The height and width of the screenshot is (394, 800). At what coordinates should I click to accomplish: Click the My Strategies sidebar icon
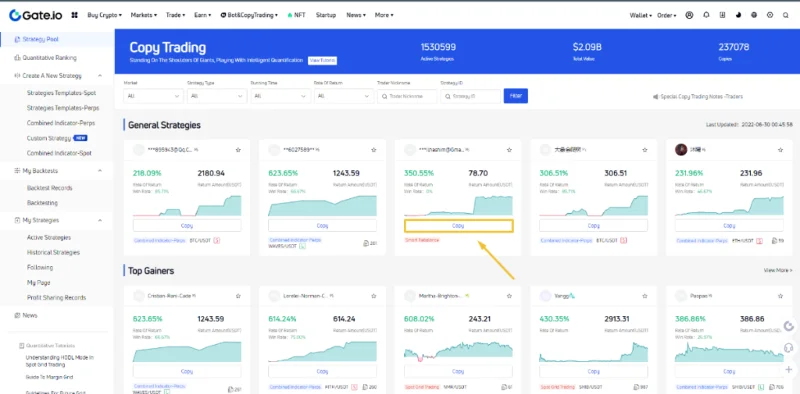17,220
